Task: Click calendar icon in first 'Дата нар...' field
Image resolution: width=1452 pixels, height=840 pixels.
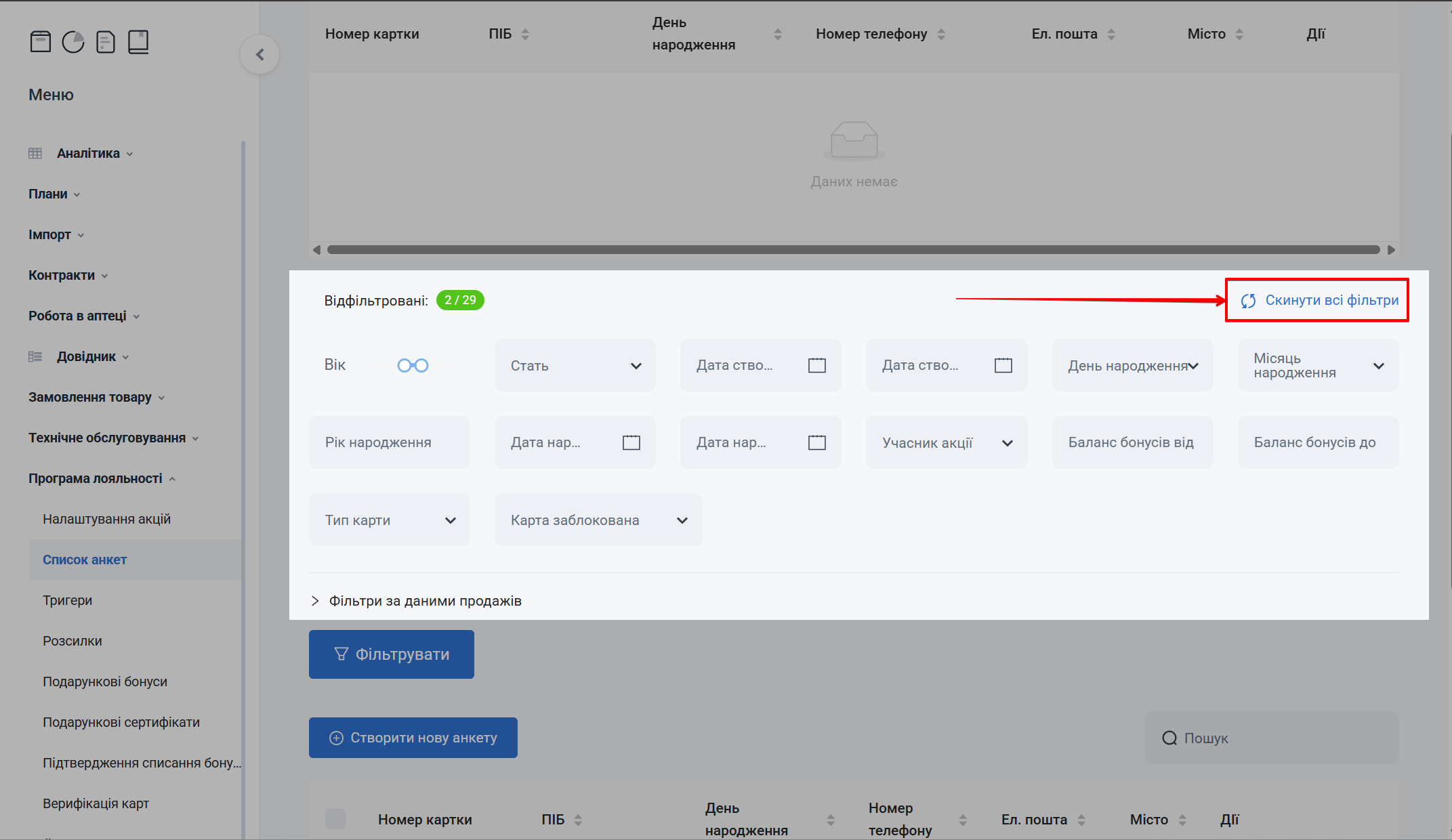Action: [631, 443]
